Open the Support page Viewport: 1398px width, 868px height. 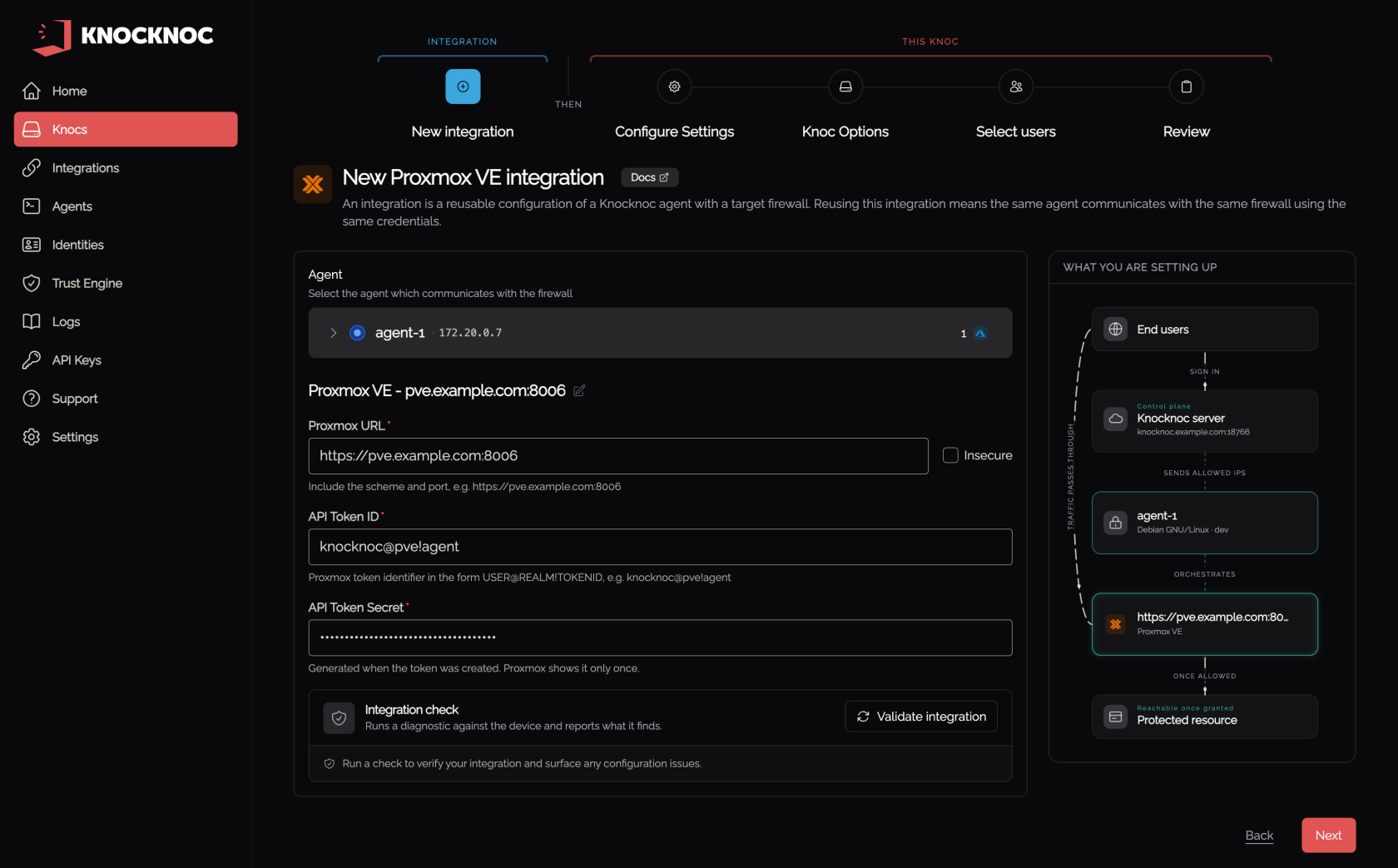(126, 399)
